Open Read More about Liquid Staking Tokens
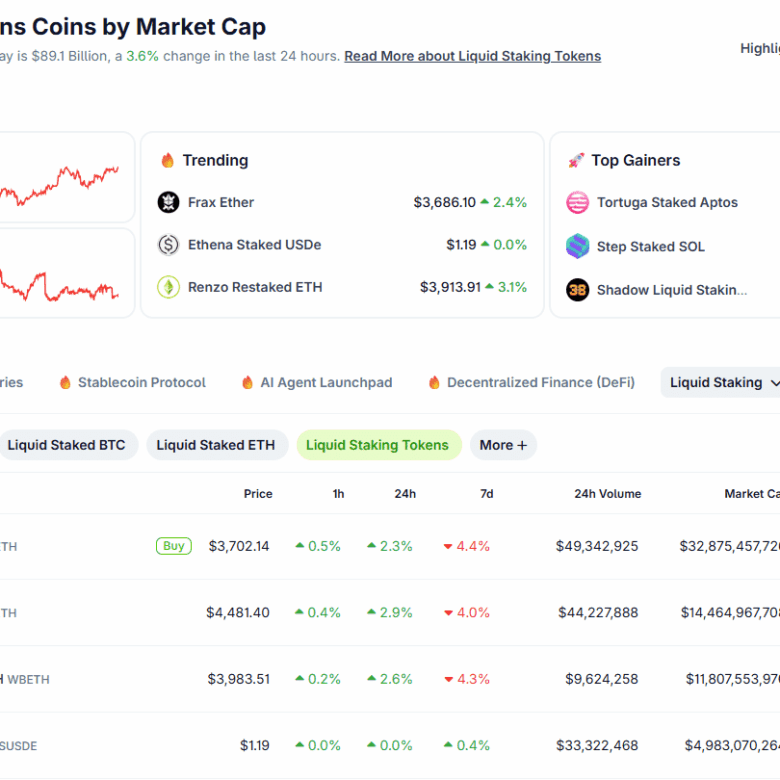The width and height of the screenshot is (780, 780). pos(473,56)
